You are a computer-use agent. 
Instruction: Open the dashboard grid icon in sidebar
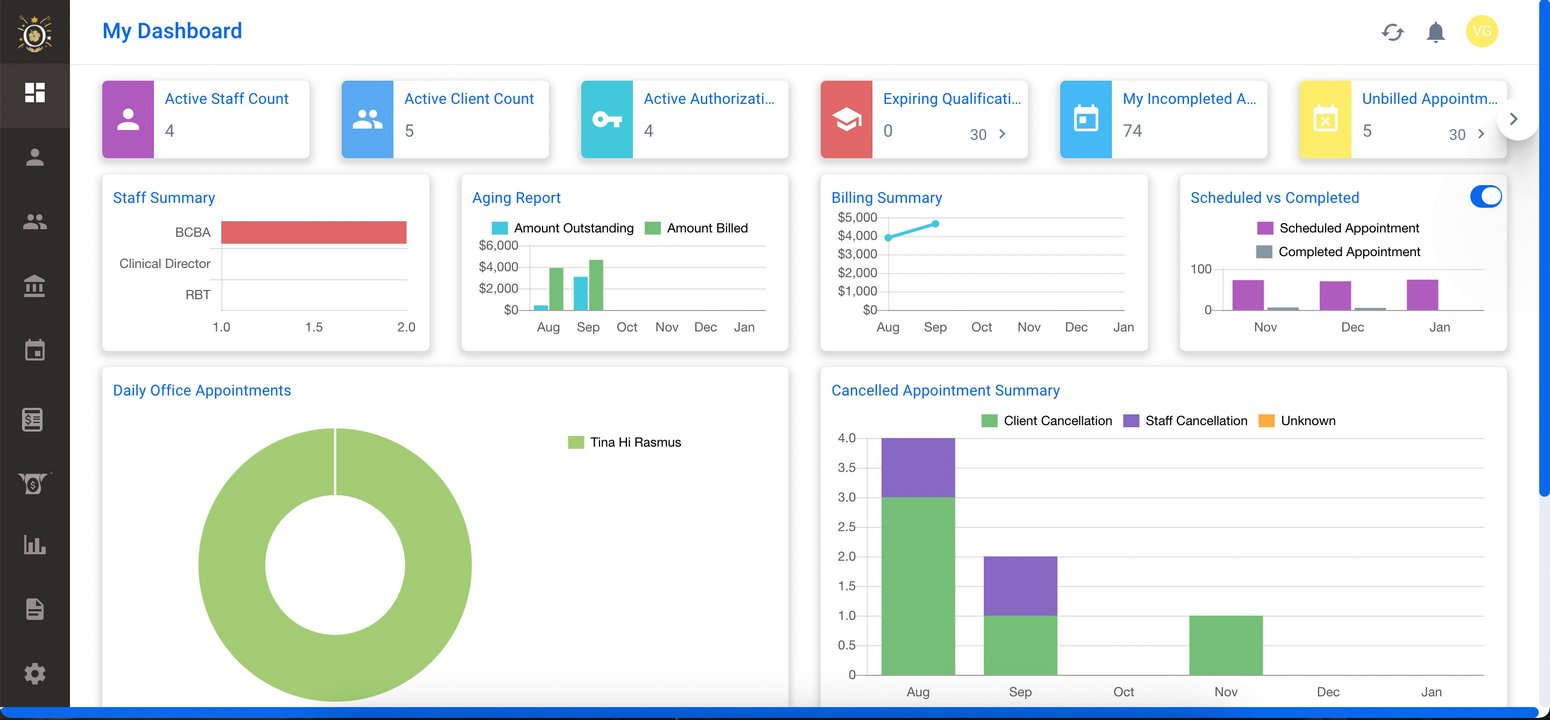35,93
